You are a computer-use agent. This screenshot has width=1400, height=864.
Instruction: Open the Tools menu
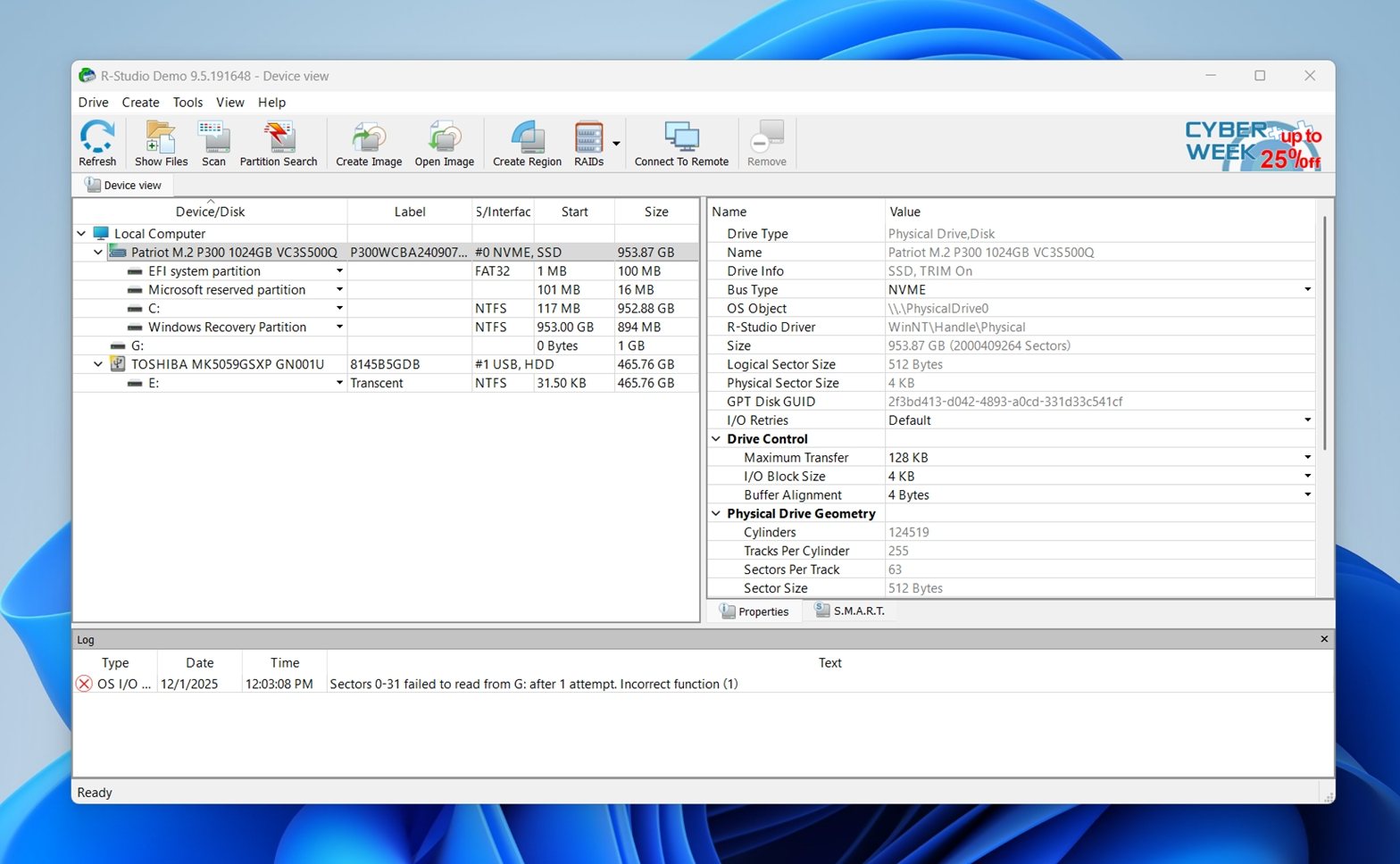coord(187,103)
